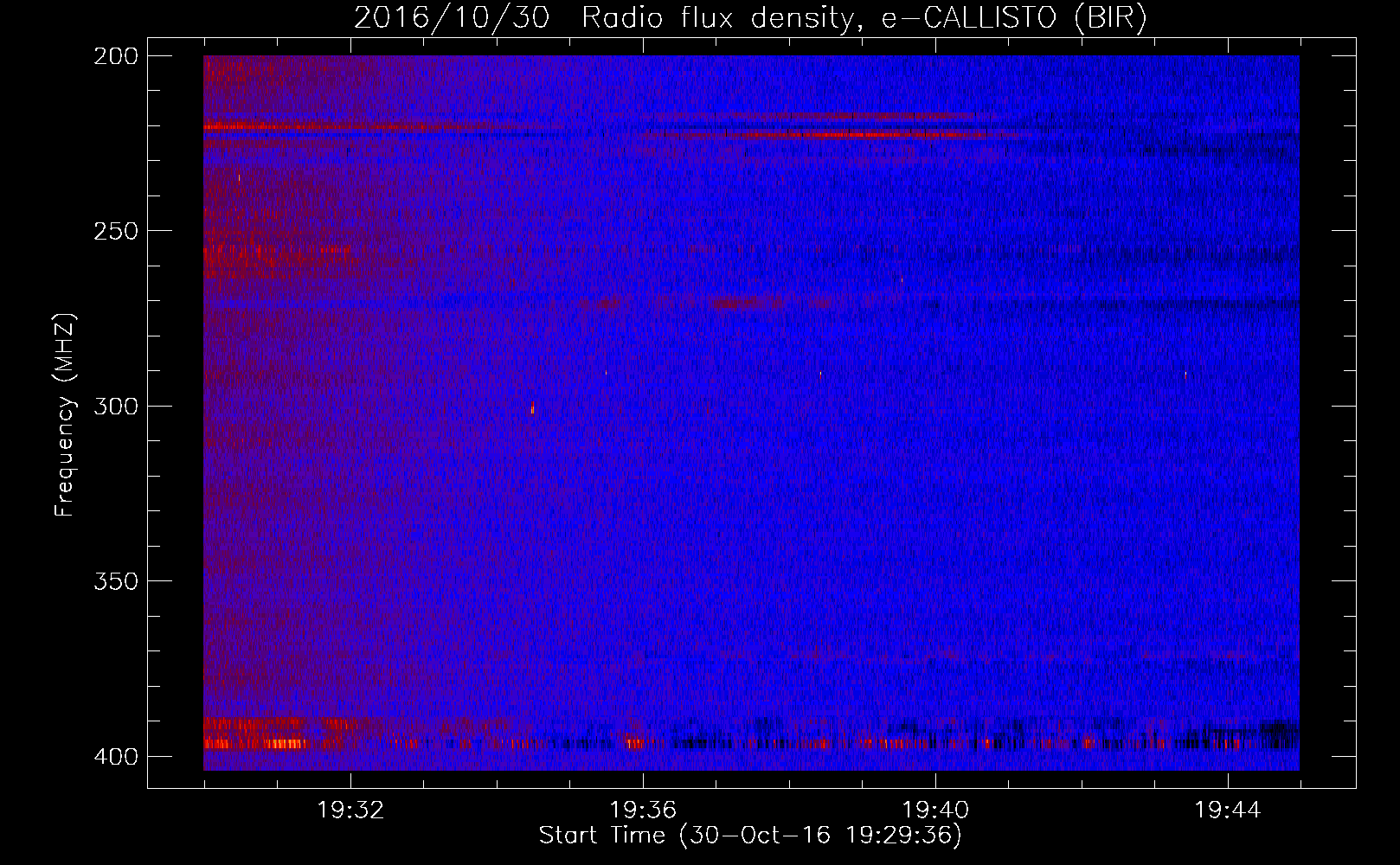Click the 400 frequency tick label

115,756
